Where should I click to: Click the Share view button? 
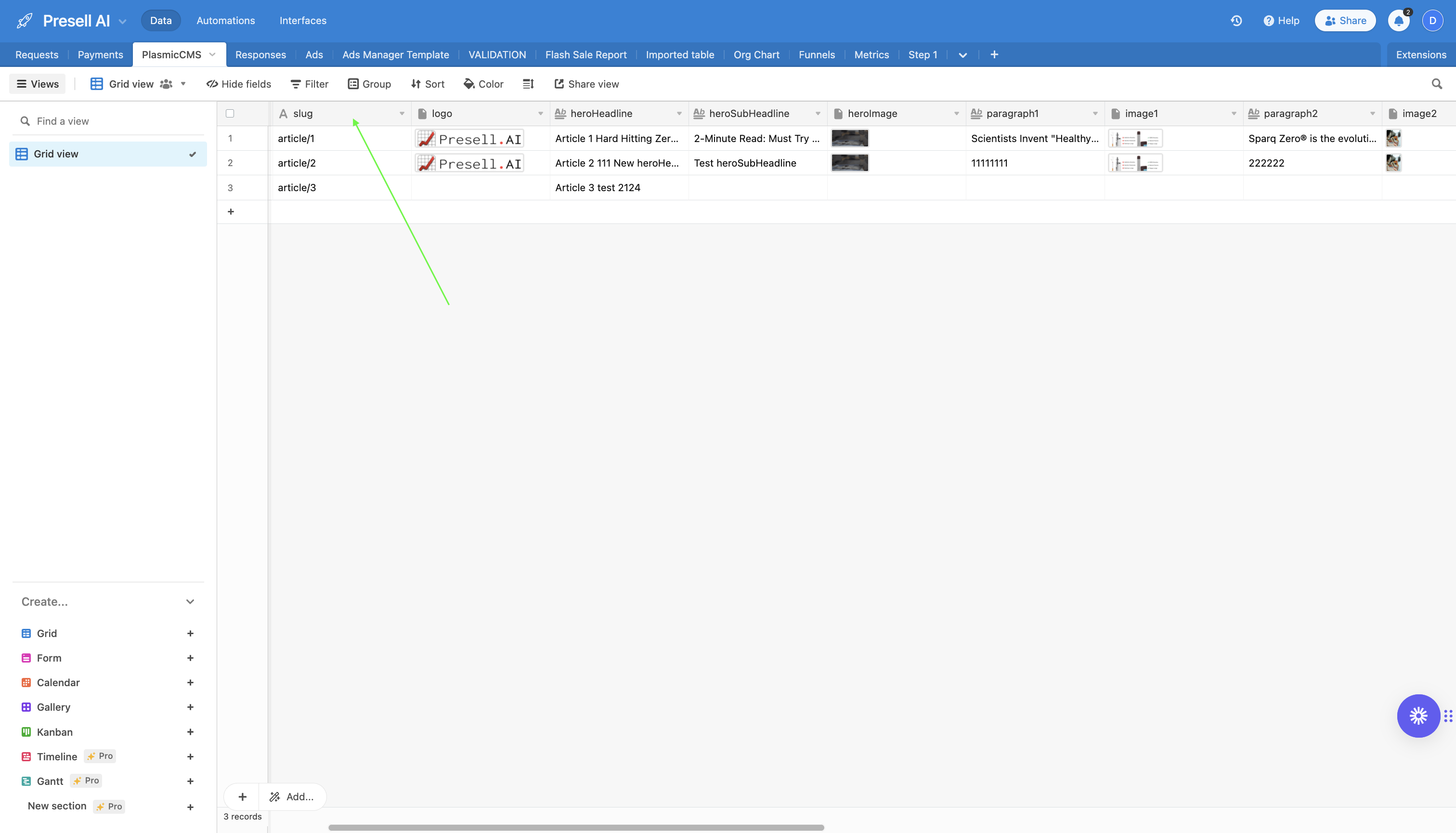[x=586, y=84]
